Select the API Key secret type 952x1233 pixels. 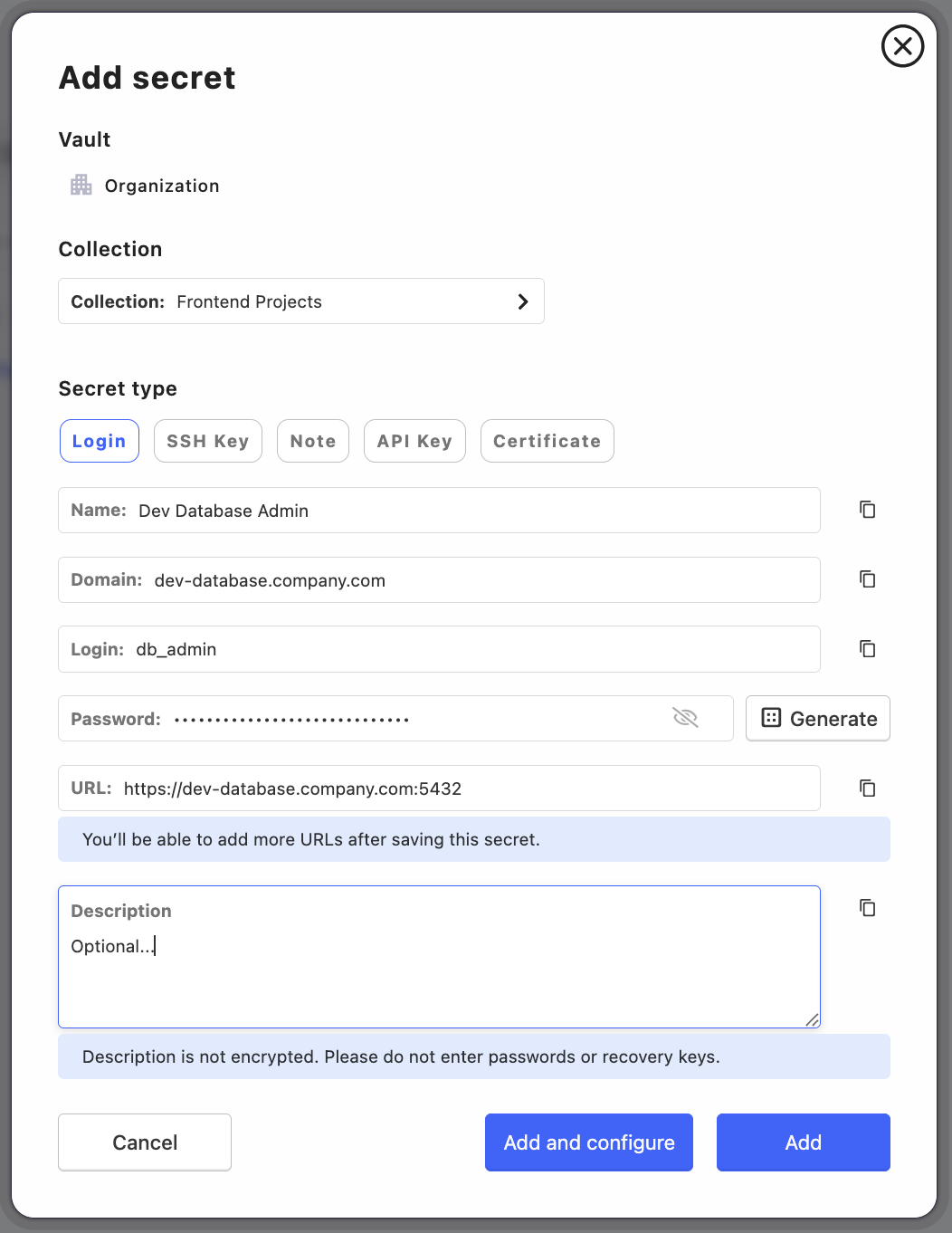[414, 441]
